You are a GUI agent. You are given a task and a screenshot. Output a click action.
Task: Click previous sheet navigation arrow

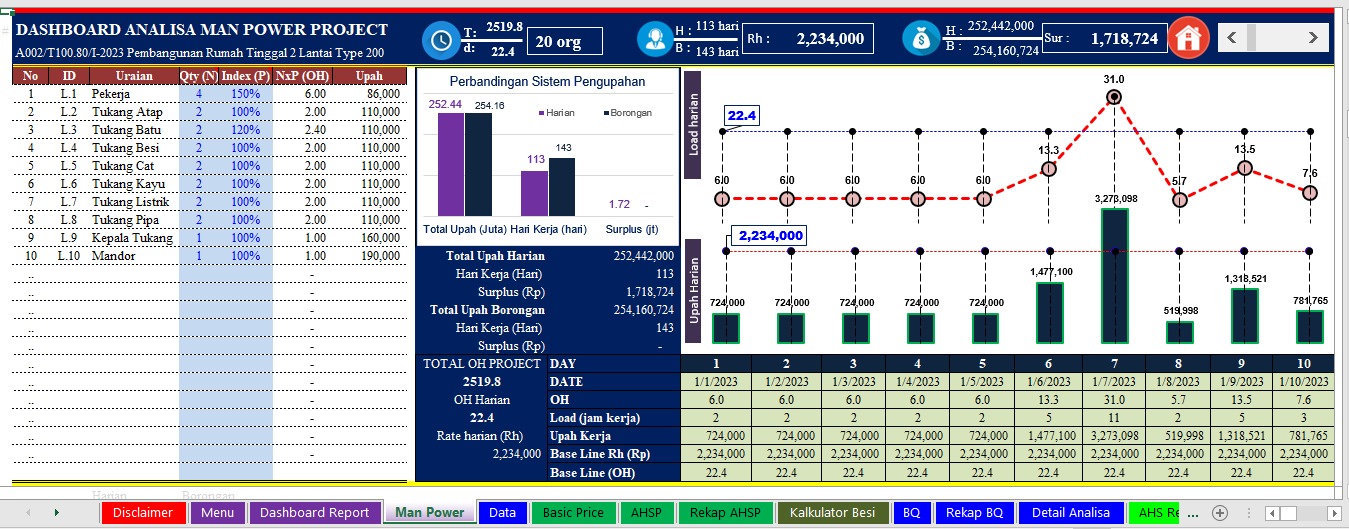point(27,512)
